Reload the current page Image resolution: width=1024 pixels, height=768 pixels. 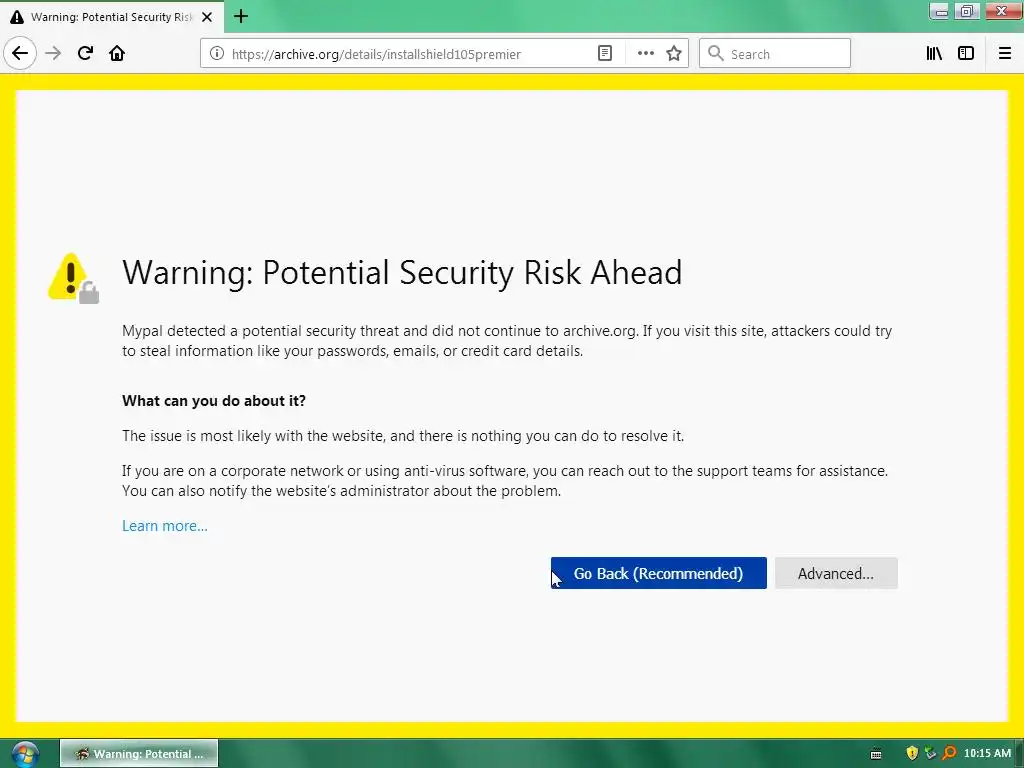click(x=85, y=53)
